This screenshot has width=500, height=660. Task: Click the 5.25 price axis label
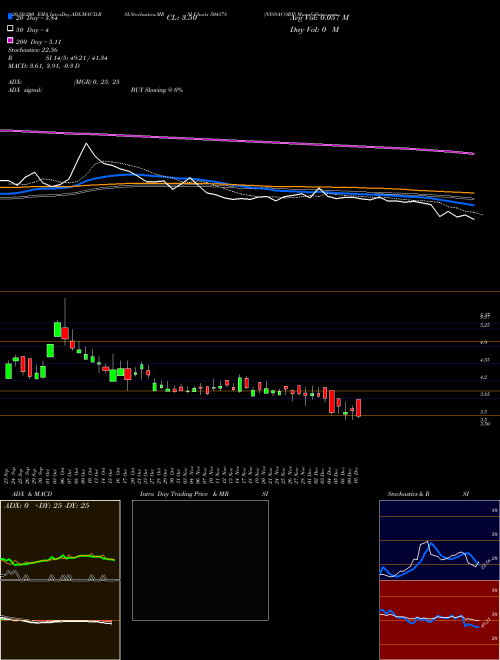click(484, 325)
